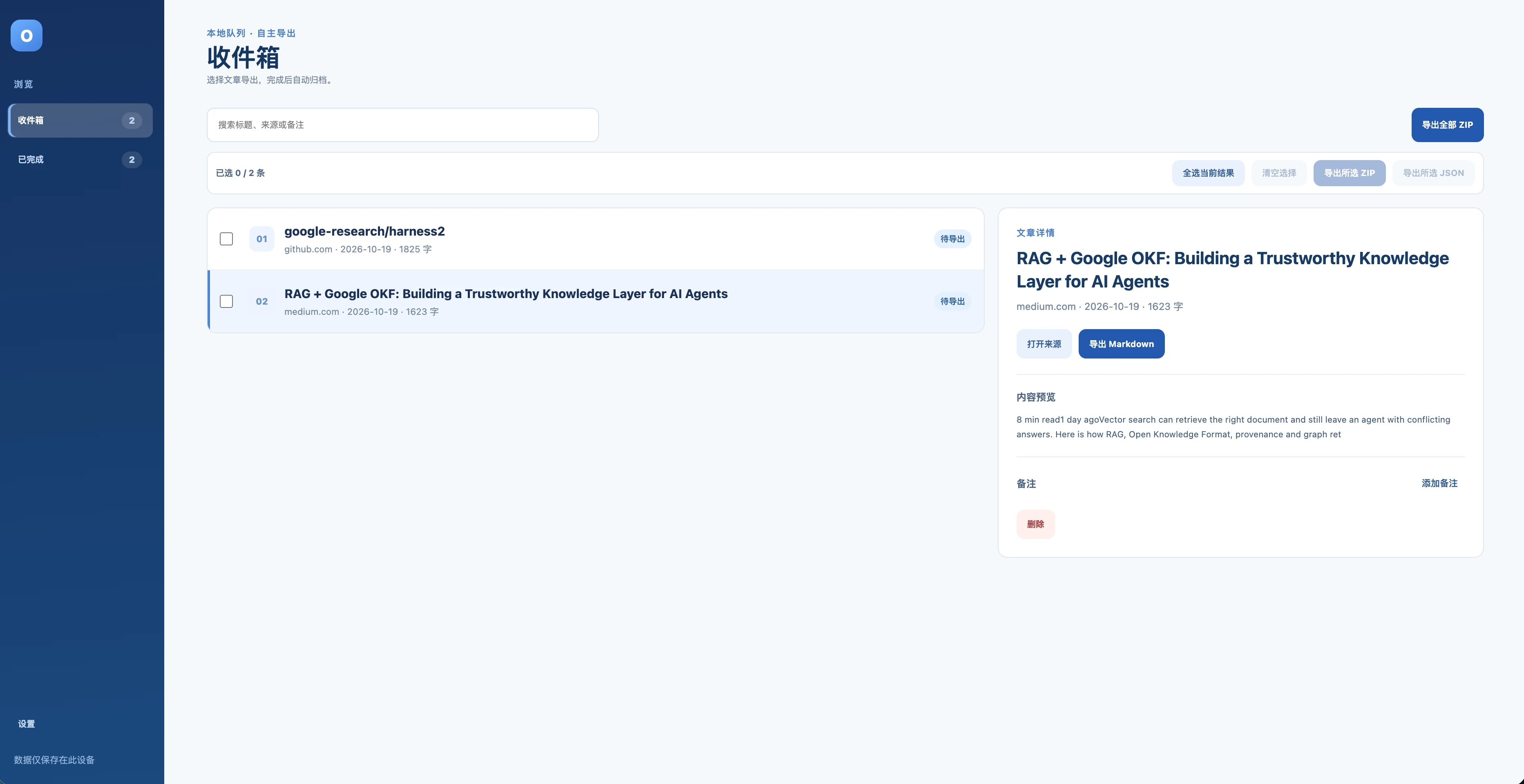
Task: Click the 02 number badge
Action: pos(261,301)
